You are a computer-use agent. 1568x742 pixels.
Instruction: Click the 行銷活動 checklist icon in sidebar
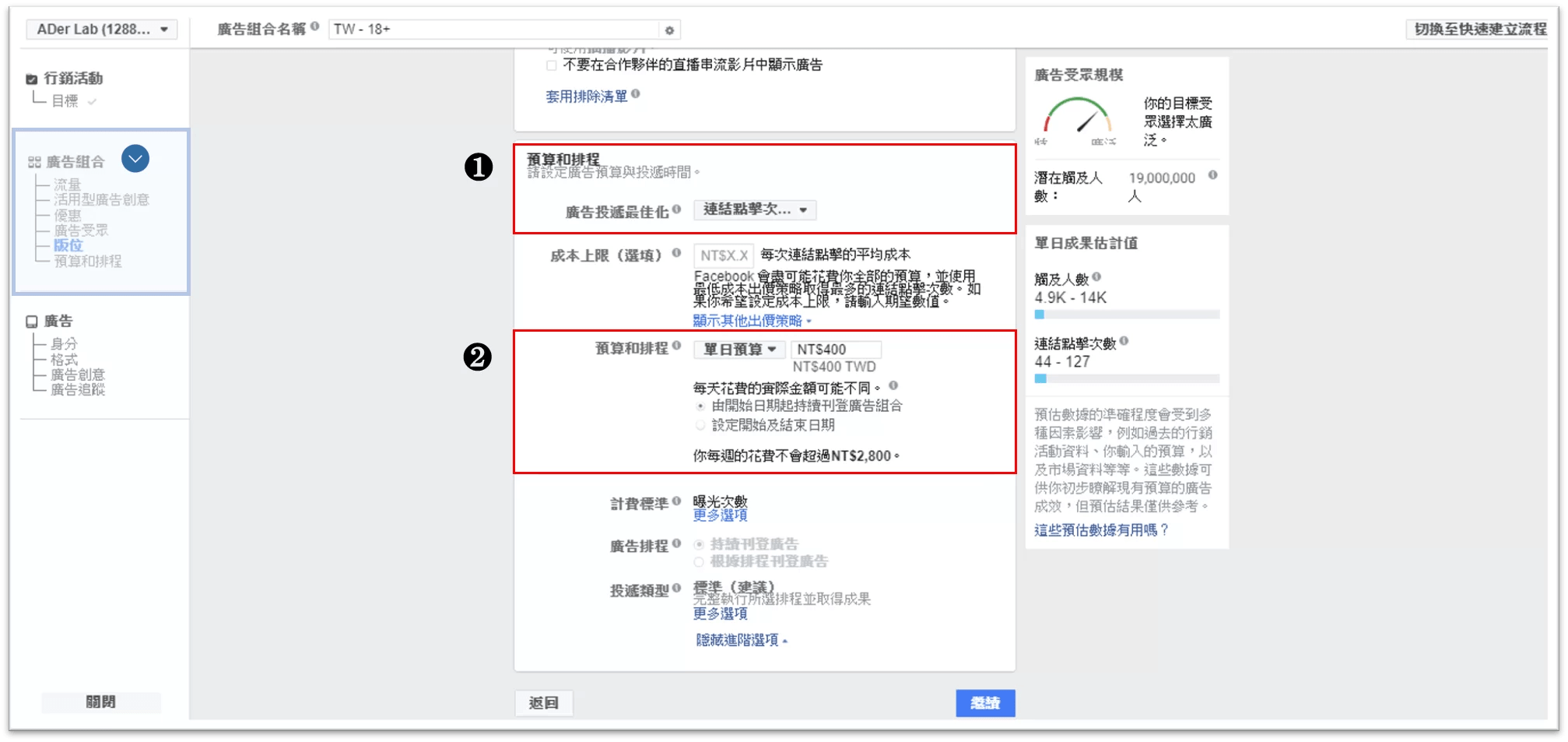pos(32,78)
